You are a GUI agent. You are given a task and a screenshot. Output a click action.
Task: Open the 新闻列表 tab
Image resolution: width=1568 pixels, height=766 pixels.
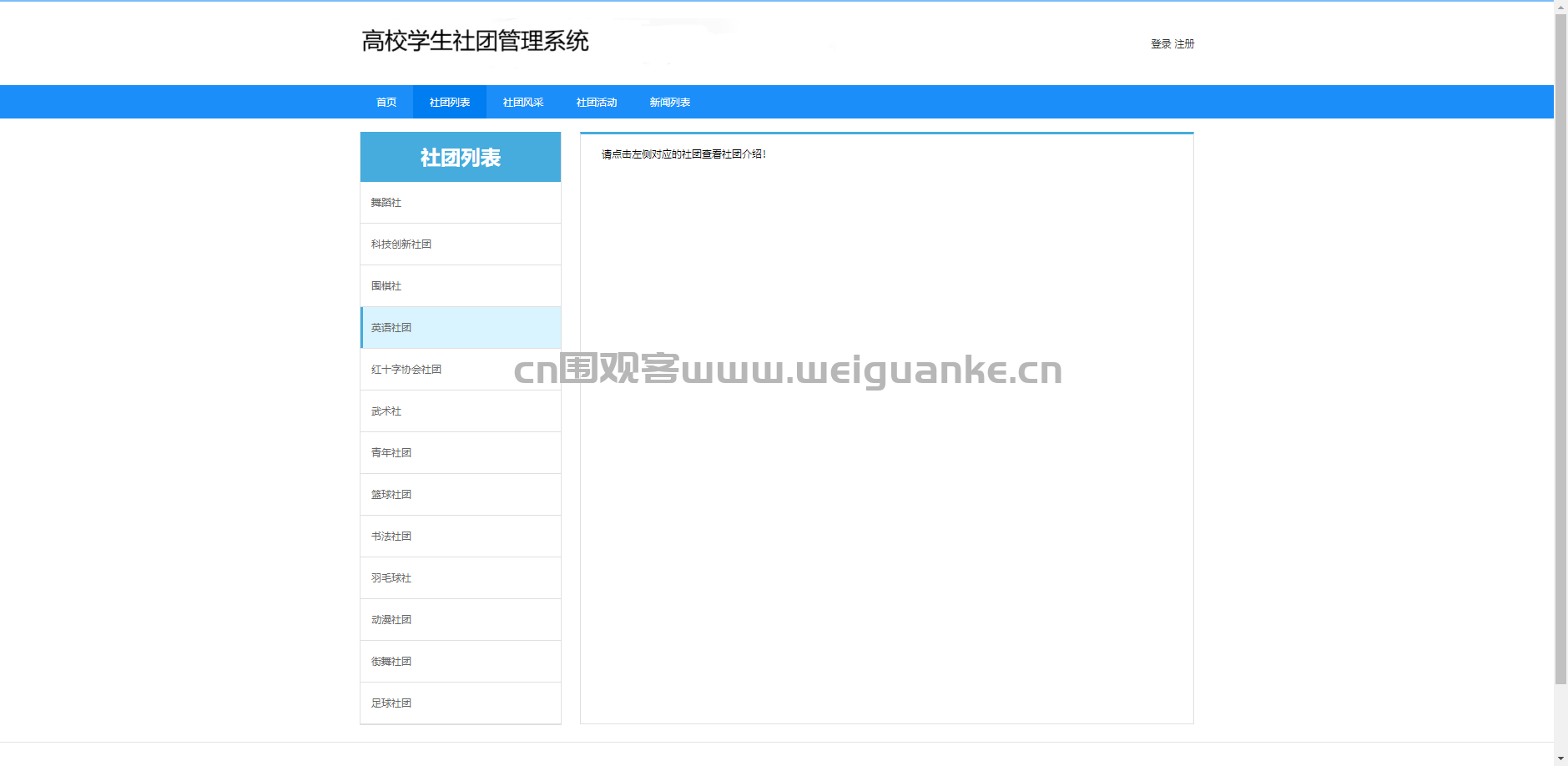(670, 102)
